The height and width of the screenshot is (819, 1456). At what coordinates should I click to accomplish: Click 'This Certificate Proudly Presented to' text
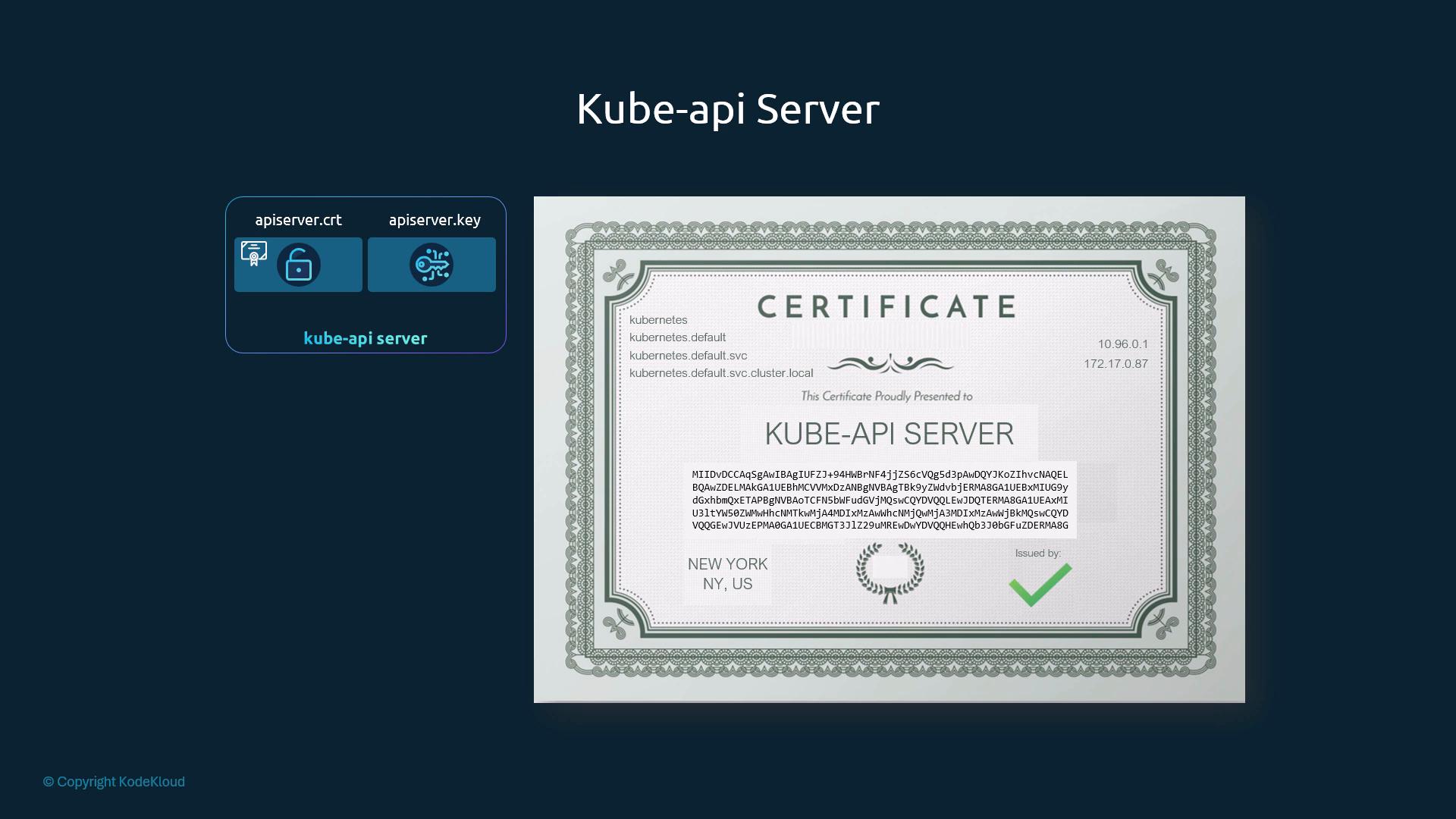tap(886, 396)
